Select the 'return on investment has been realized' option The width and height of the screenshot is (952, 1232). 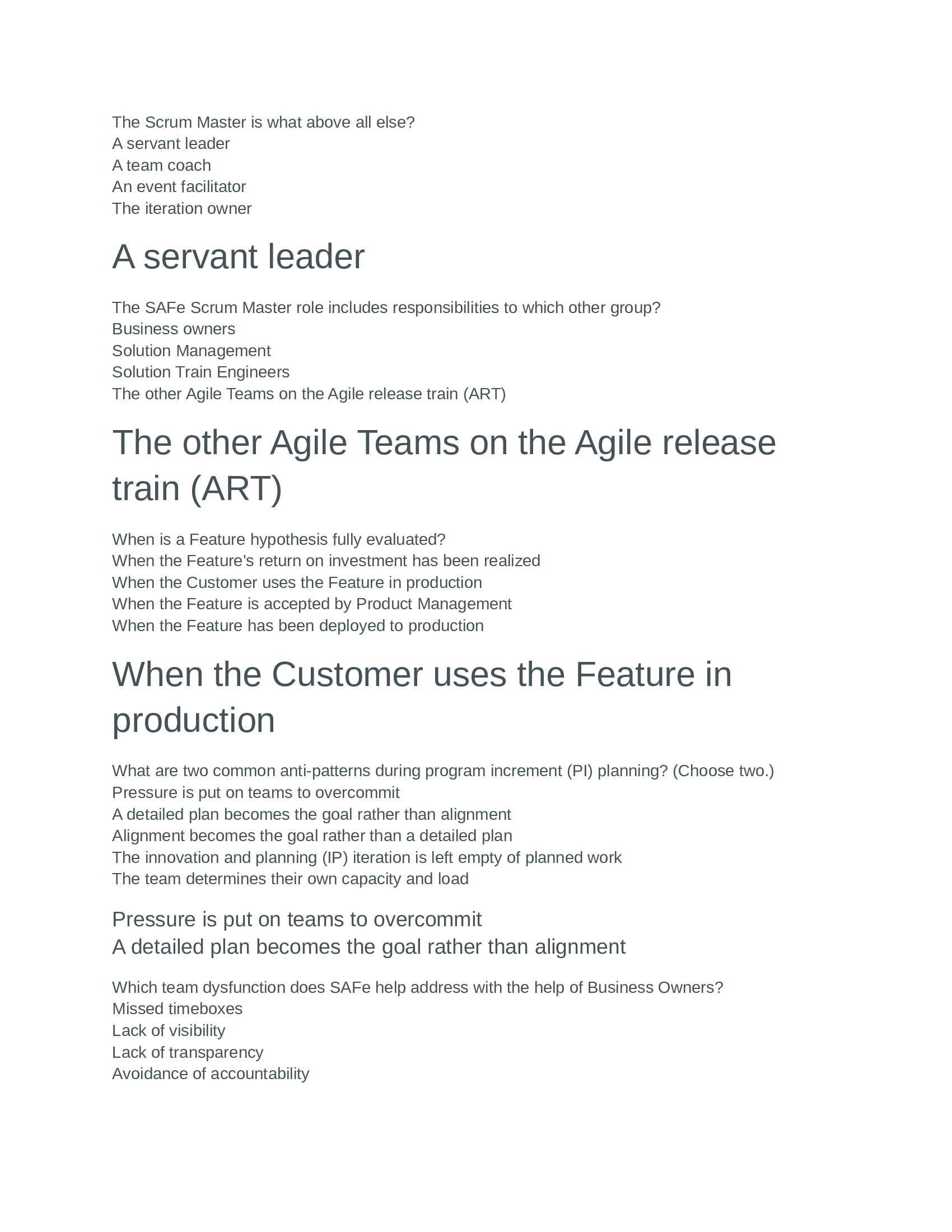coord(326,561)
